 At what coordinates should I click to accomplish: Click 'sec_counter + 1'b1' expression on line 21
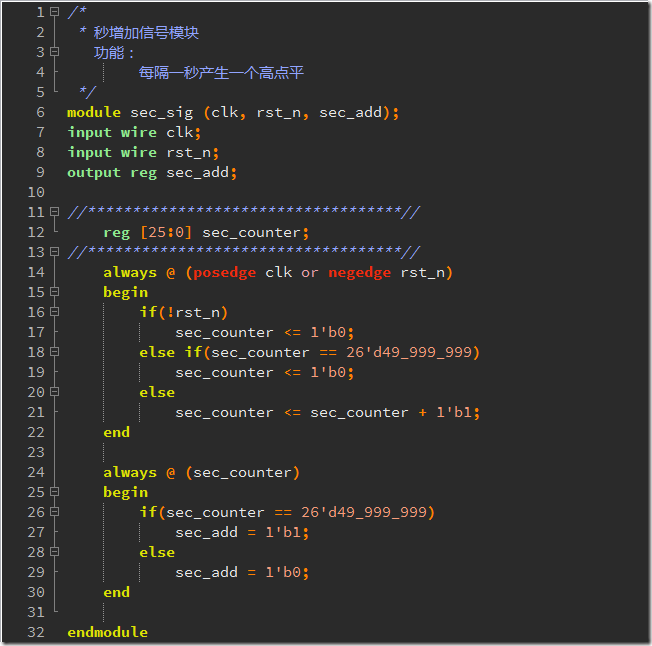[391, 413]
